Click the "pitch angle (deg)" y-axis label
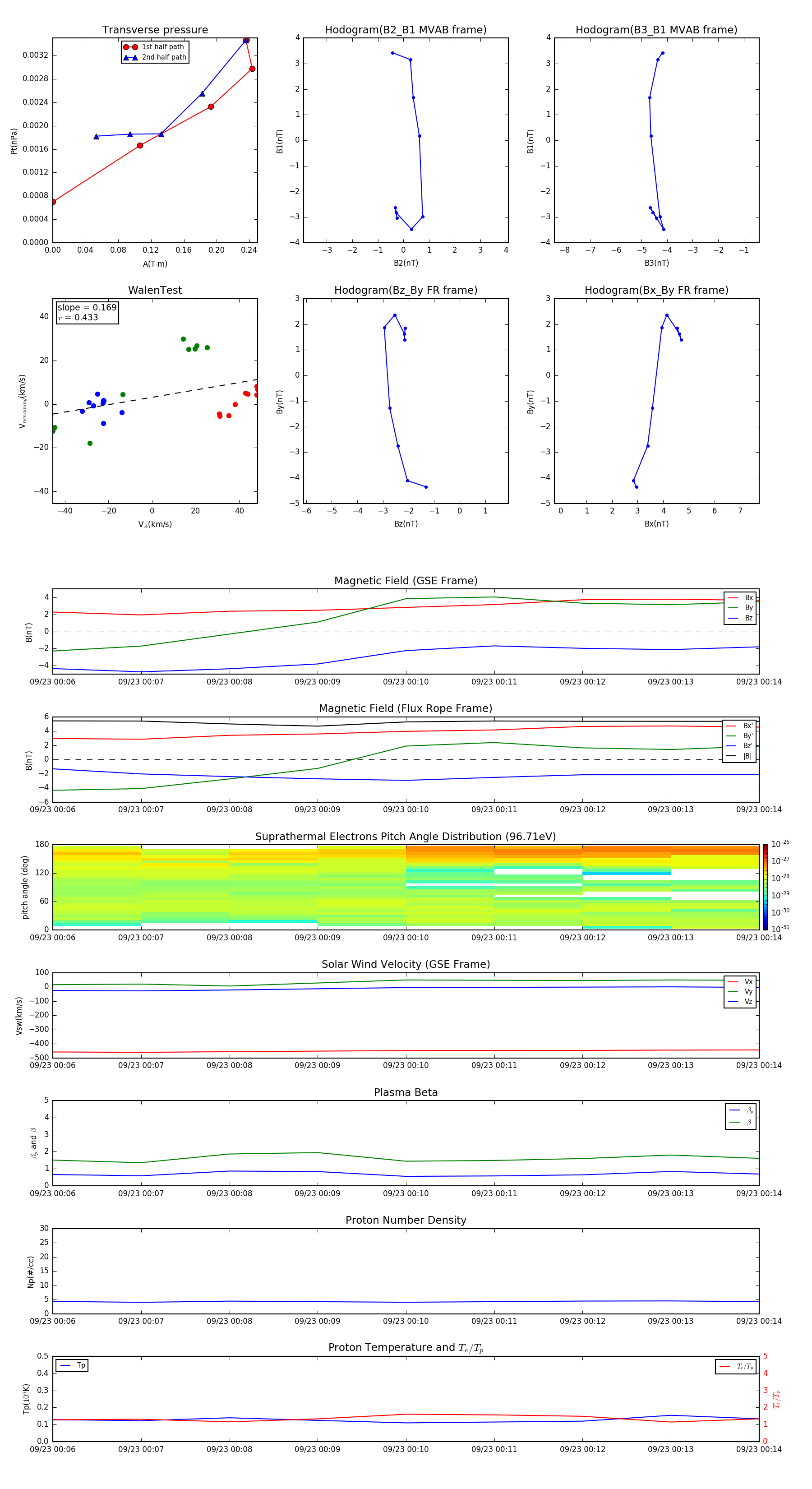The height and width of the screenshot is (1489, 812). 25,887
